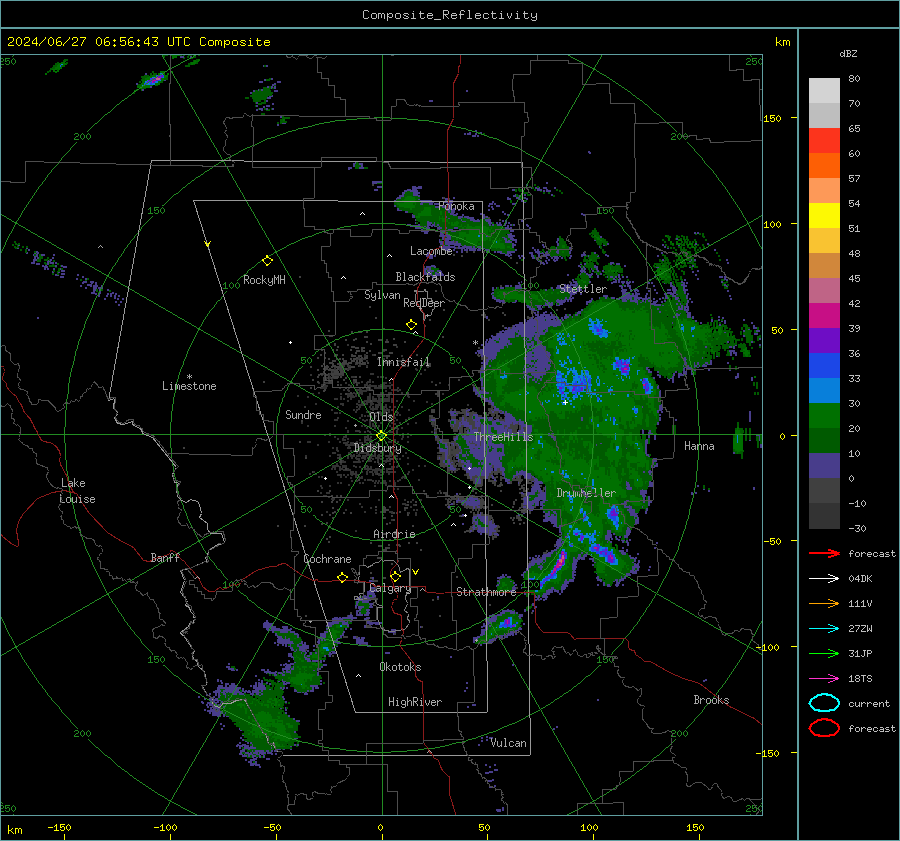Click the yellow diamond marker below Cochrane
Screen dimensions: 900x841
point(342,577)
